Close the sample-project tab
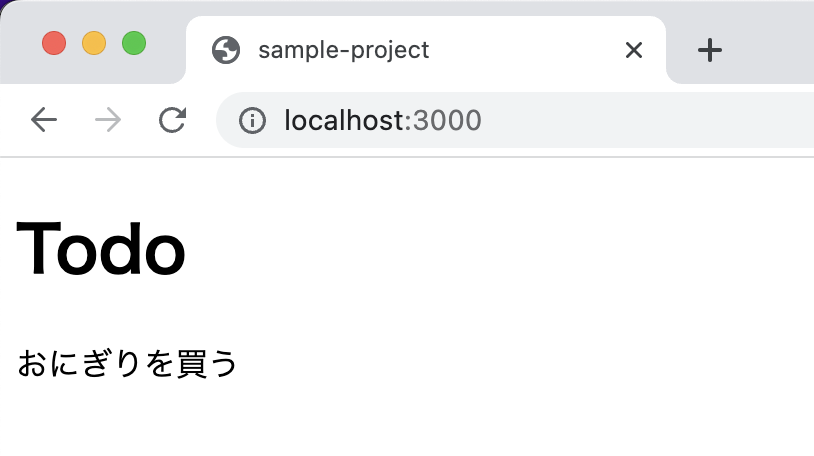814x456 pixels. coord(634,50)
